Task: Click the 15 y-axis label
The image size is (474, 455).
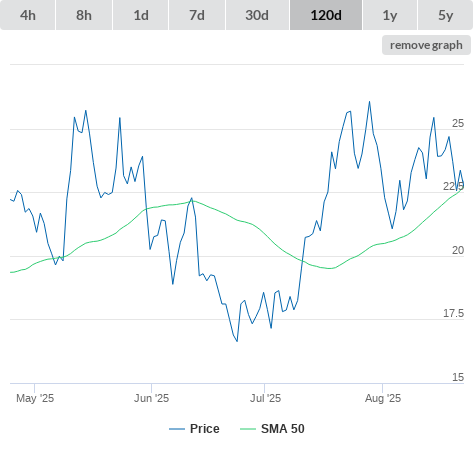Action: click(458, 377)
